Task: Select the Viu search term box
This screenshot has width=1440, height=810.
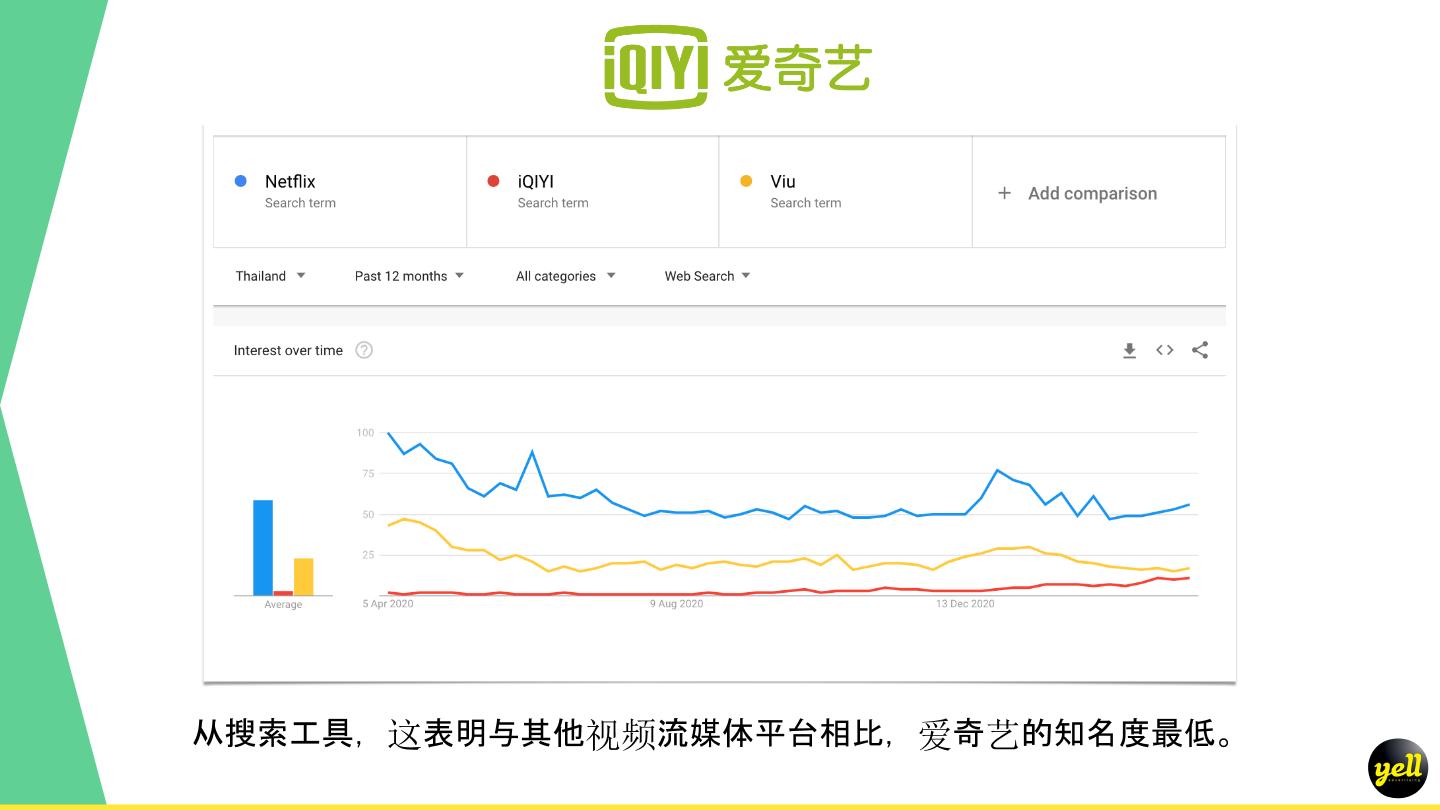Action: pos(846,191)
